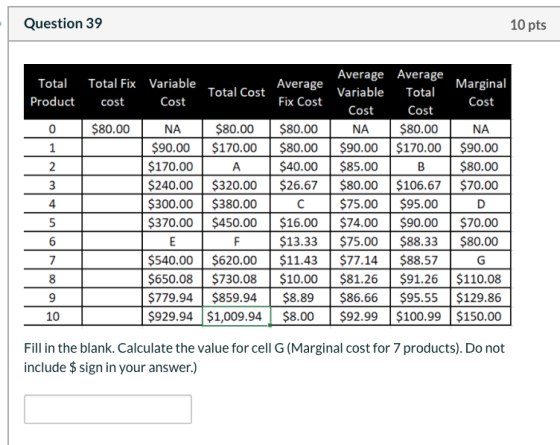Viewport: 560px width, 445px height.
Task: Click the $92.99 average variable cost cell
Action: 361,316
